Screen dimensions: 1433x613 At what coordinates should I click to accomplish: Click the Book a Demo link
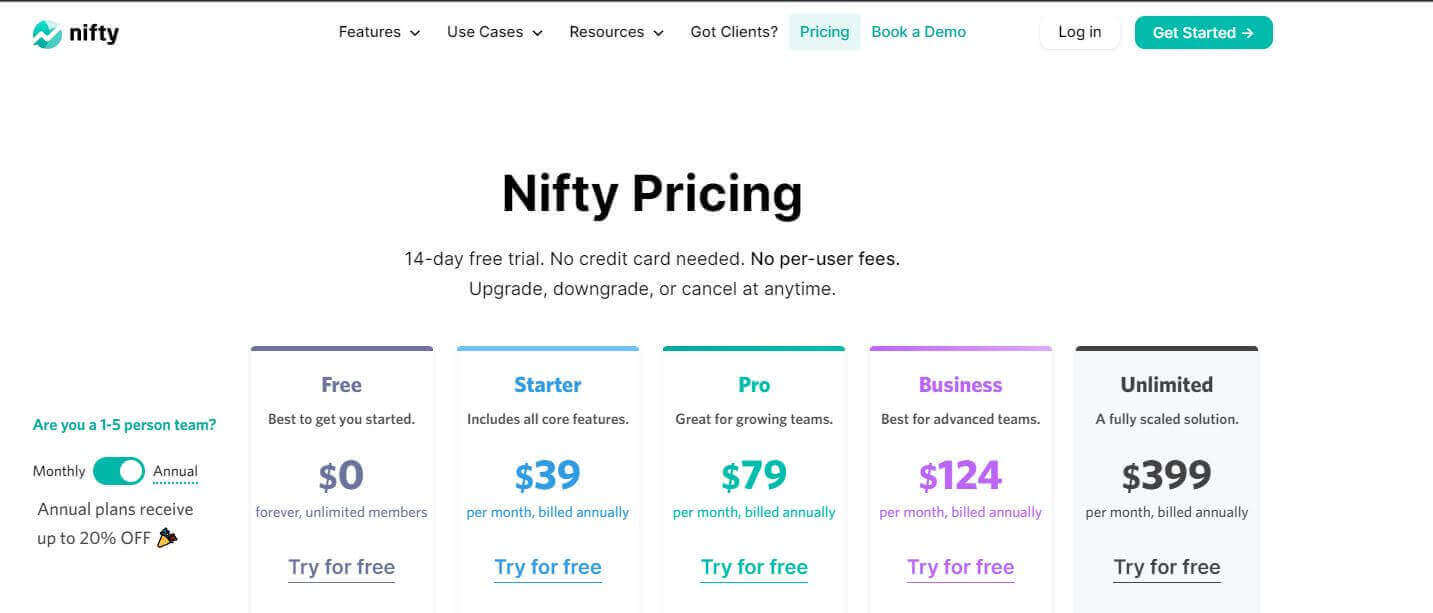[x=917, y=31]
